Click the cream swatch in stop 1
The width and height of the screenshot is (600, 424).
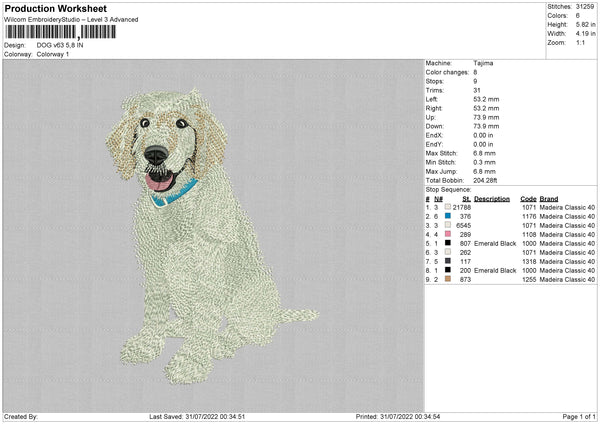[447, 207]
